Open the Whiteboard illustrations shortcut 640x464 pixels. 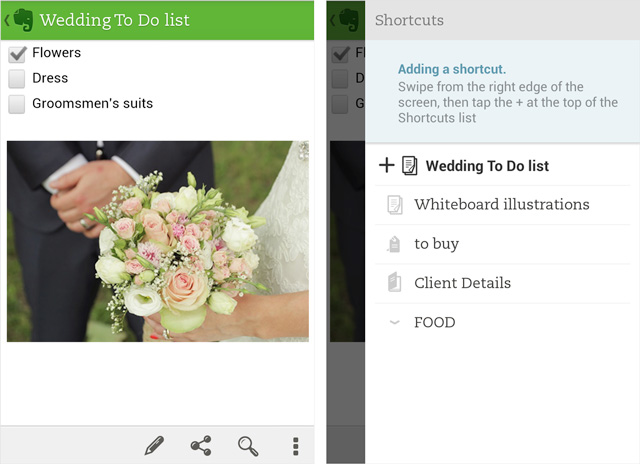point(502,204)
